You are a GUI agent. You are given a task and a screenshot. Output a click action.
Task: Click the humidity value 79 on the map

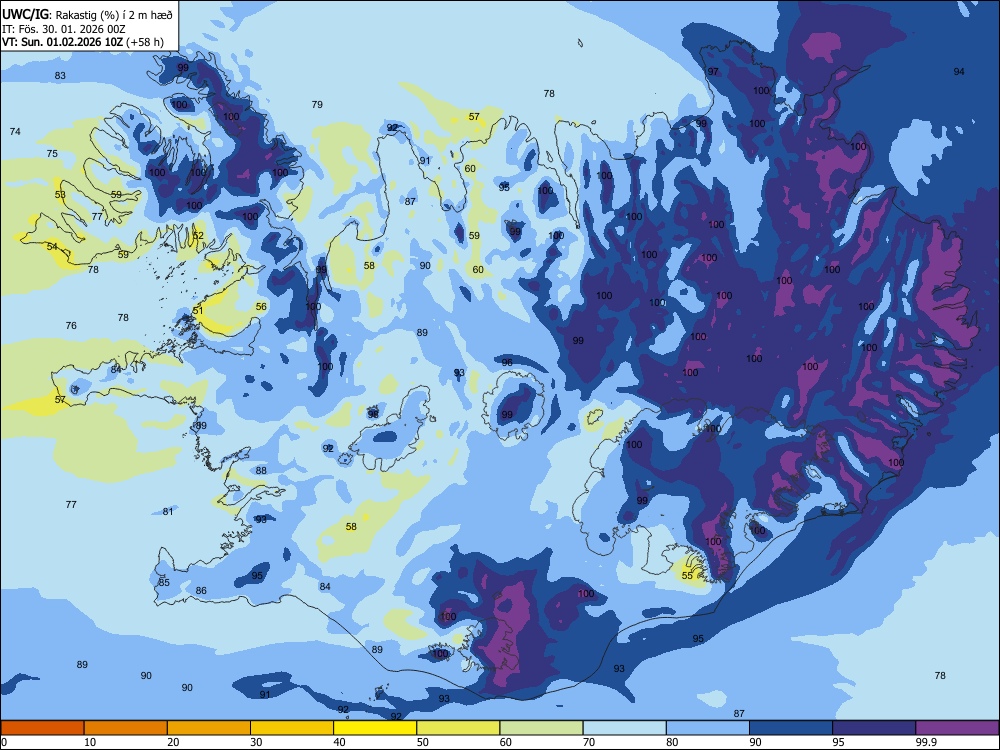(317, 104)
